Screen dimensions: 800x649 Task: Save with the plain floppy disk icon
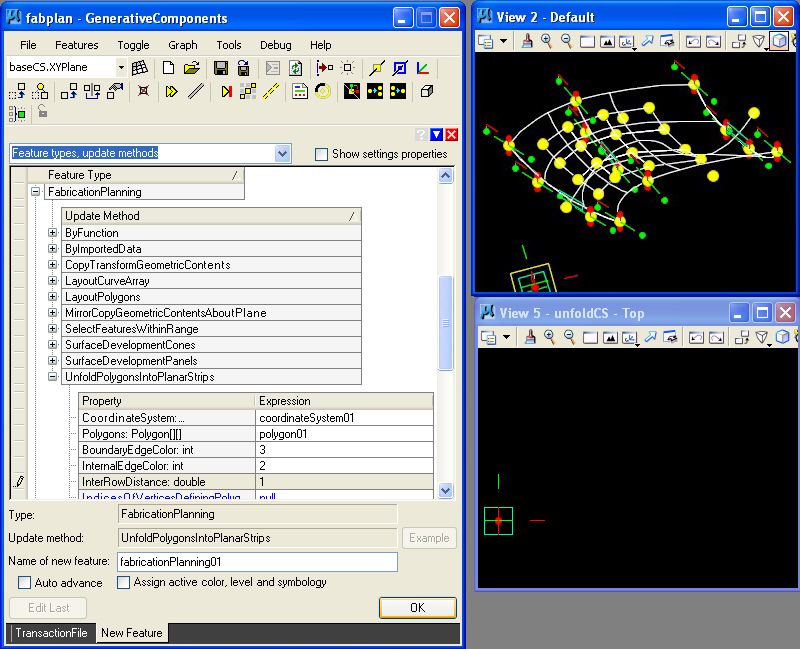pos(221,68)
